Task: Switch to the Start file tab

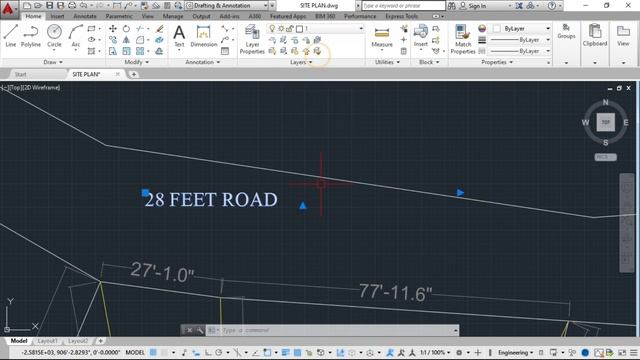Action: point(20,74)
